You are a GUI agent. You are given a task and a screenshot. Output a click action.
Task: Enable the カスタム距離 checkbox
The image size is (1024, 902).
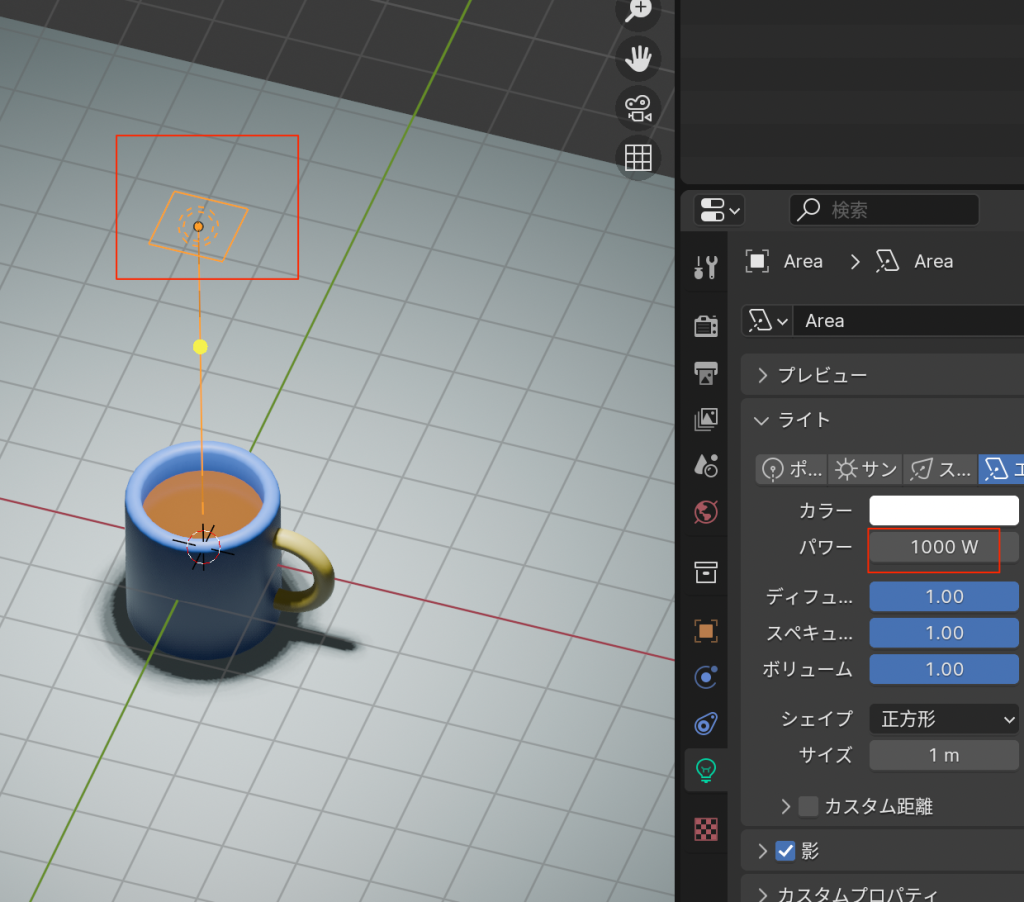click(x=808, y=806)
